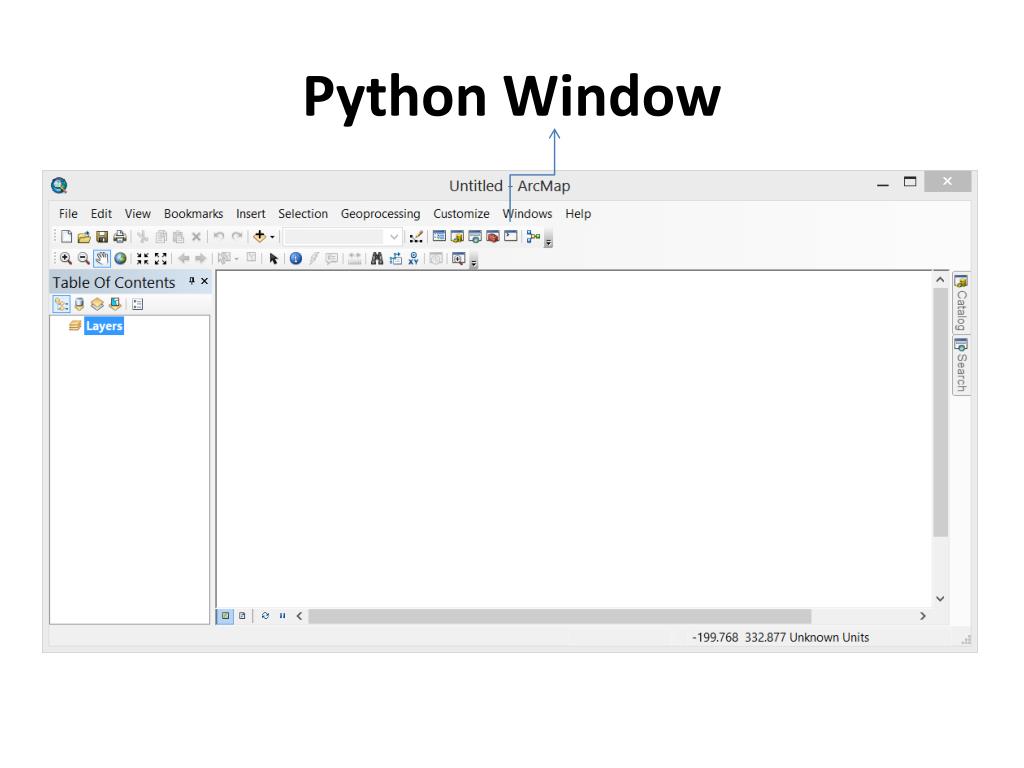Image resolution: width=1024 pixels, height=768 pixels.
Task: Select the Zoom In tool
Action: pyautogui.click(x=66, y=259)
